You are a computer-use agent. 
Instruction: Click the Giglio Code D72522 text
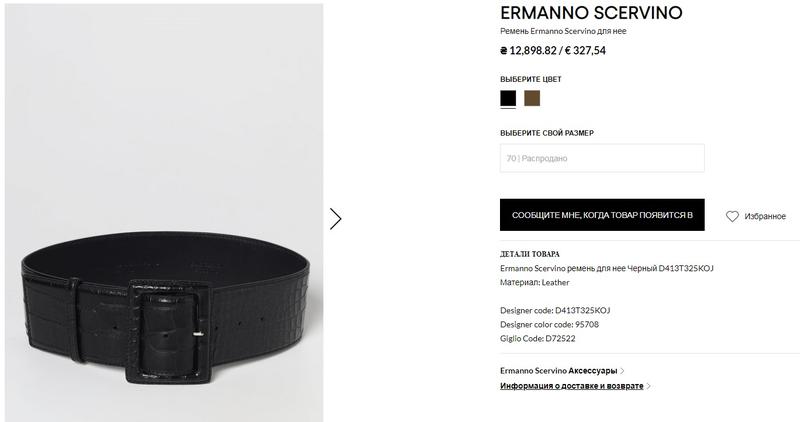(538, 338)
